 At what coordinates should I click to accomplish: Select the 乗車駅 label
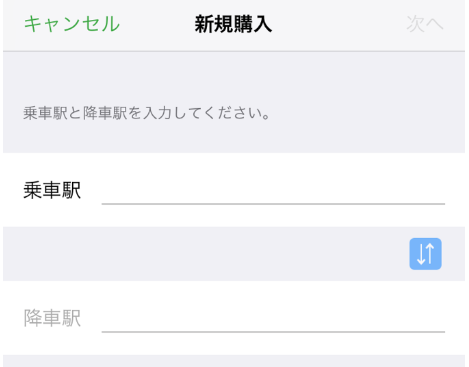click(x=52, y=190)
